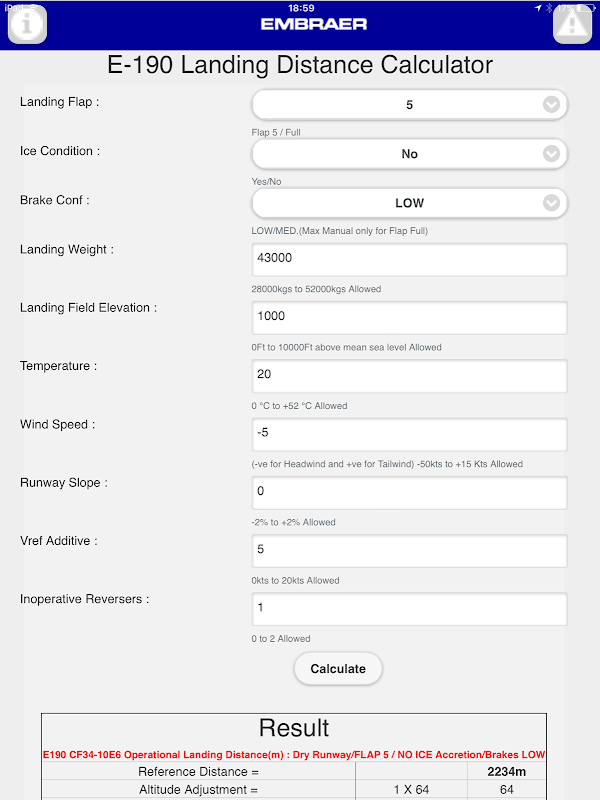The width and height of the screenshot is (600, 800).
Task: Click Landing Field Elevation input 1000
Action: coord(409,317)
